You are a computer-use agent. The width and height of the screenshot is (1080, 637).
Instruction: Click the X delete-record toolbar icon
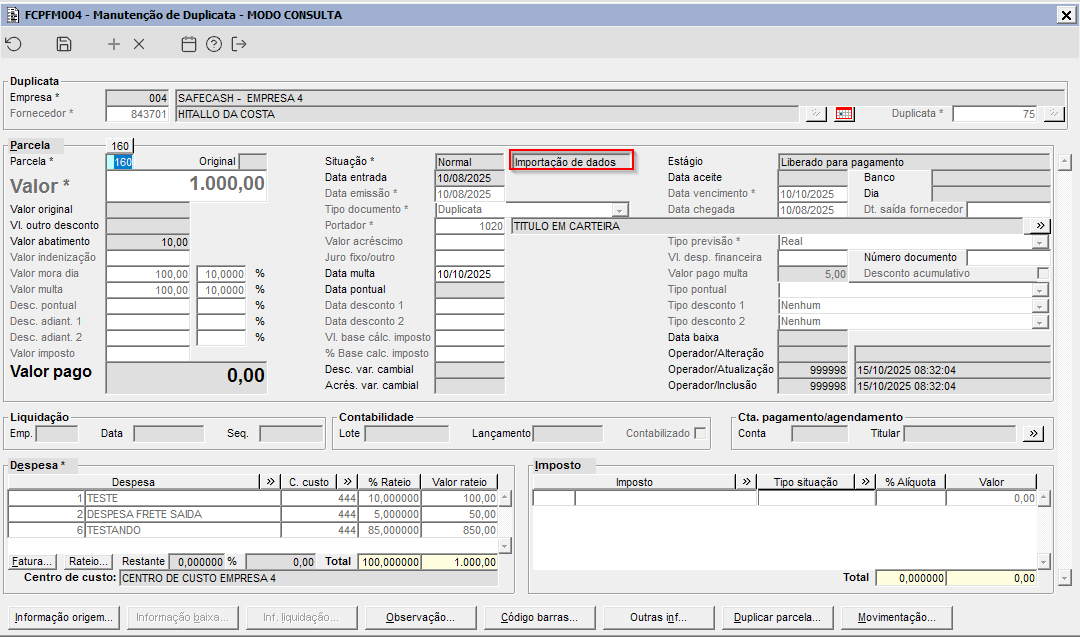point(139,44)
